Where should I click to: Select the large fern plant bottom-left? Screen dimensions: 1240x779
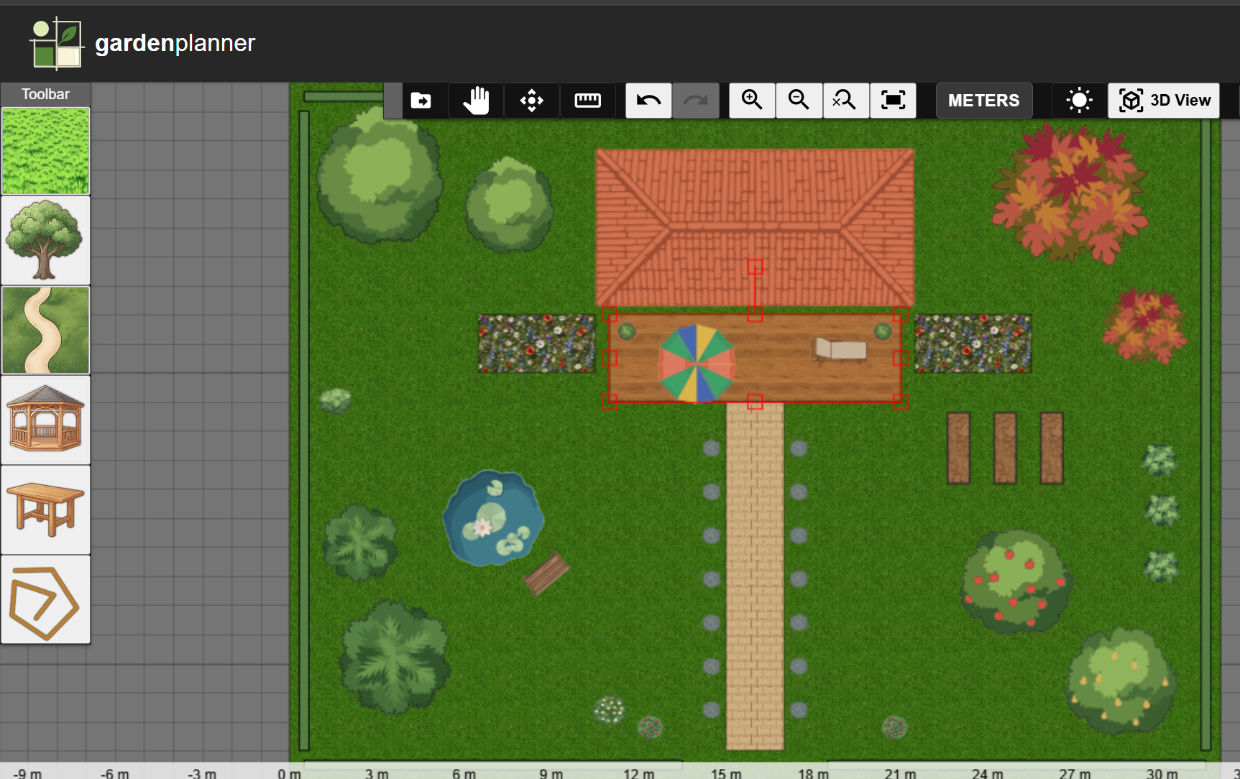click(395, 657)
